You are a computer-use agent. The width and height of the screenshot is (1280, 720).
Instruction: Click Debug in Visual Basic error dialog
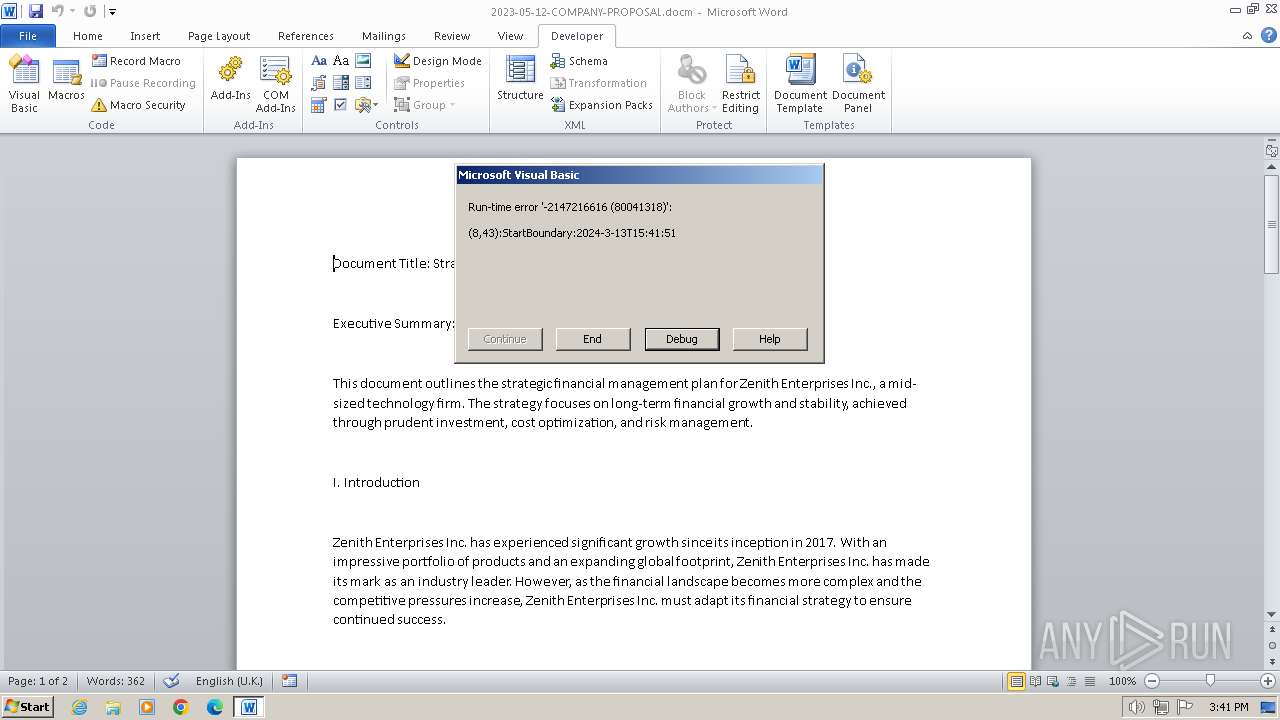[682, 339]
